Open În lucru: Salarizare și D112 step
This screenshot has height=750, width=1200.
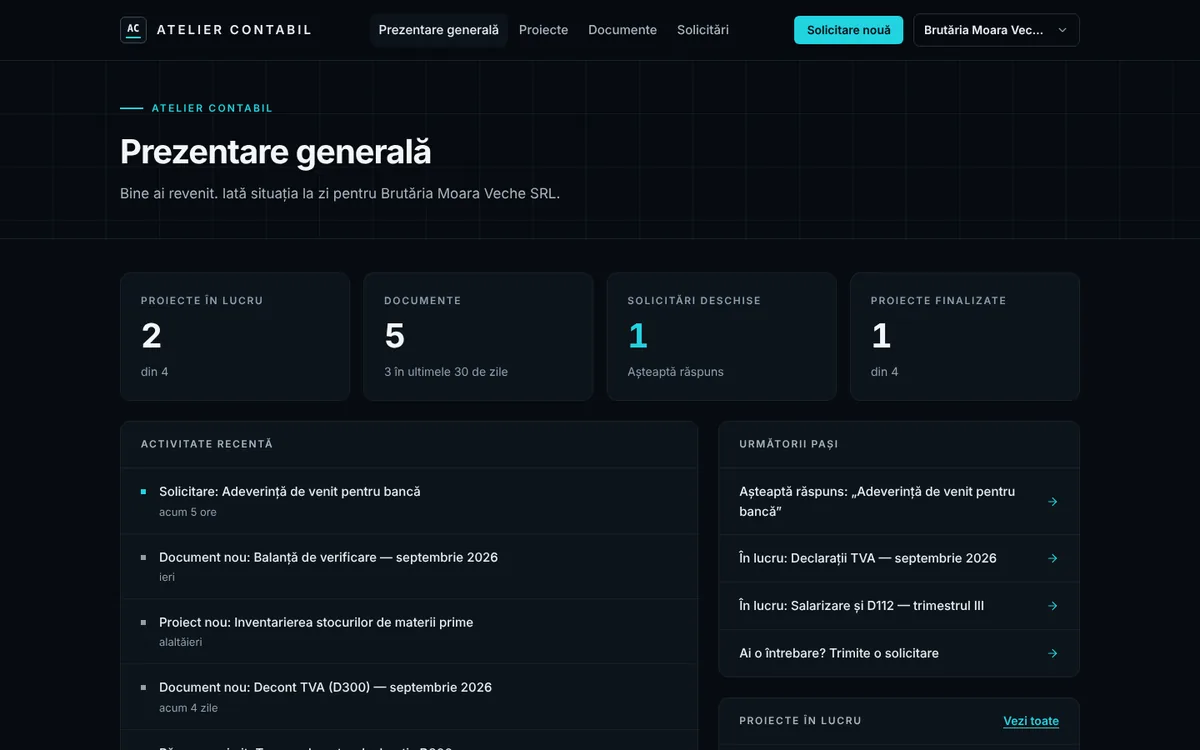(899, 606)
